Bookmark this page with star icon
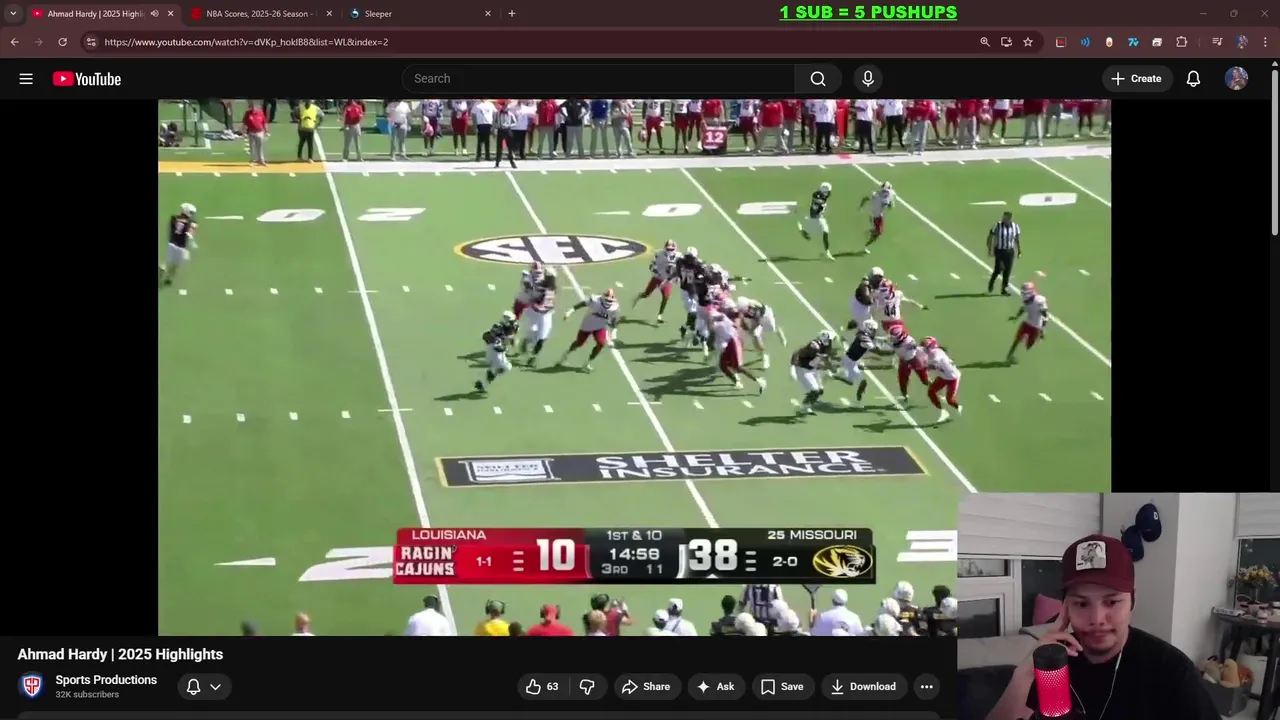The width and height of the screenshot is (1280, 720). point(1028,42)
